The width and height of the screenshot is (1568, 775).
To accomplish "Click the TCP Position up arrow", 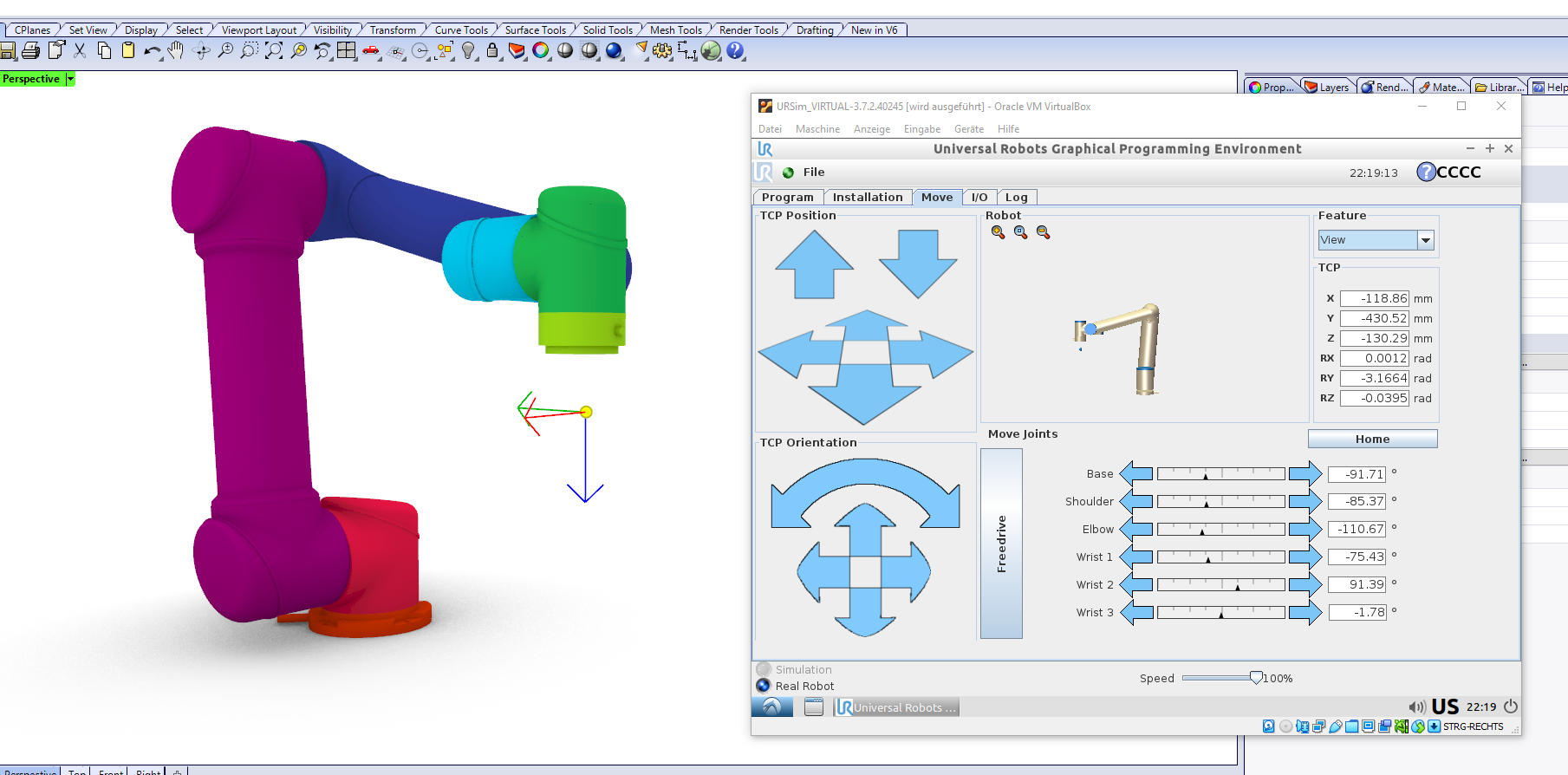I will click(815, 264).
